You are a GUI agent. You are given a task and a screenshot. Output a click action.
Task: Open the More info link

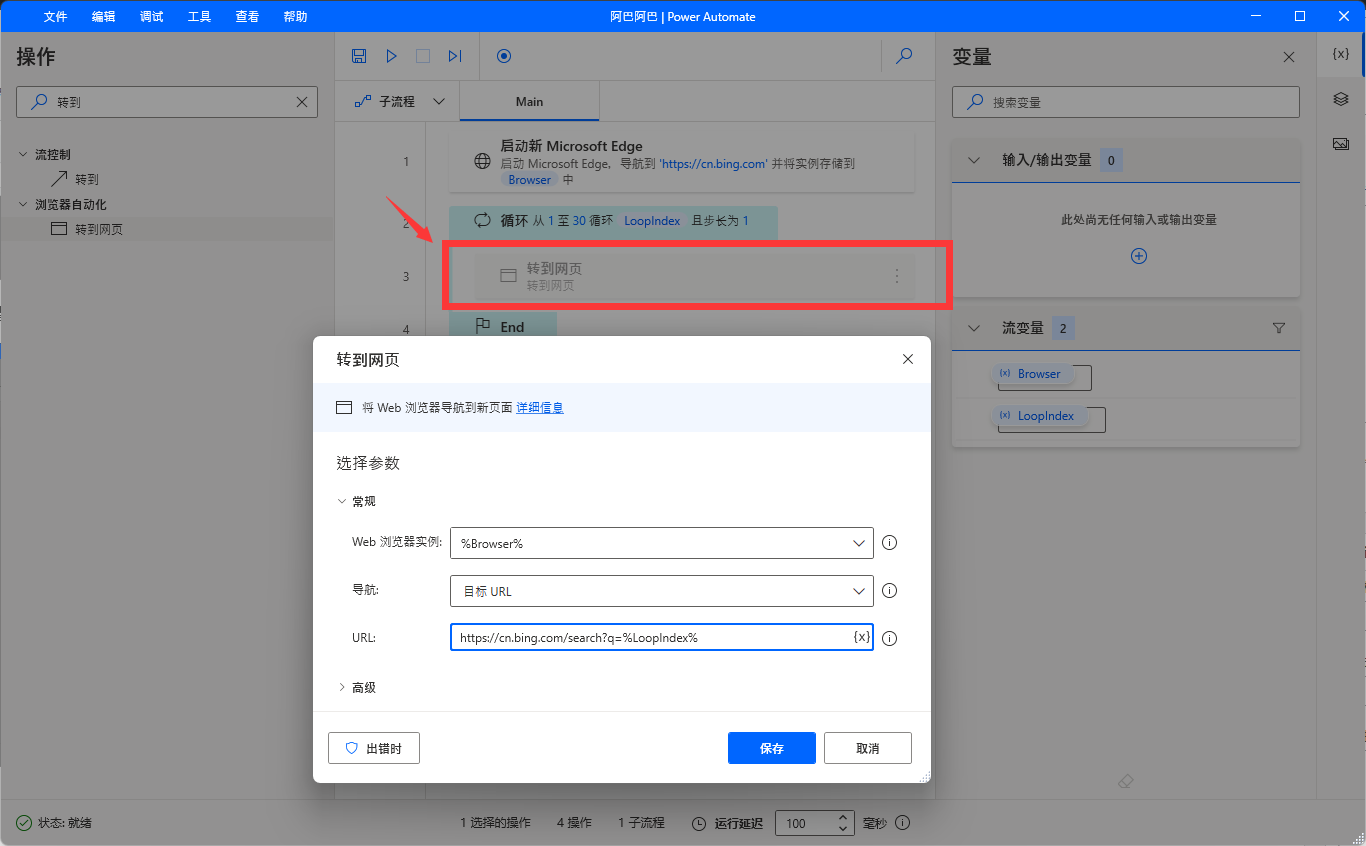click(540, 408)
